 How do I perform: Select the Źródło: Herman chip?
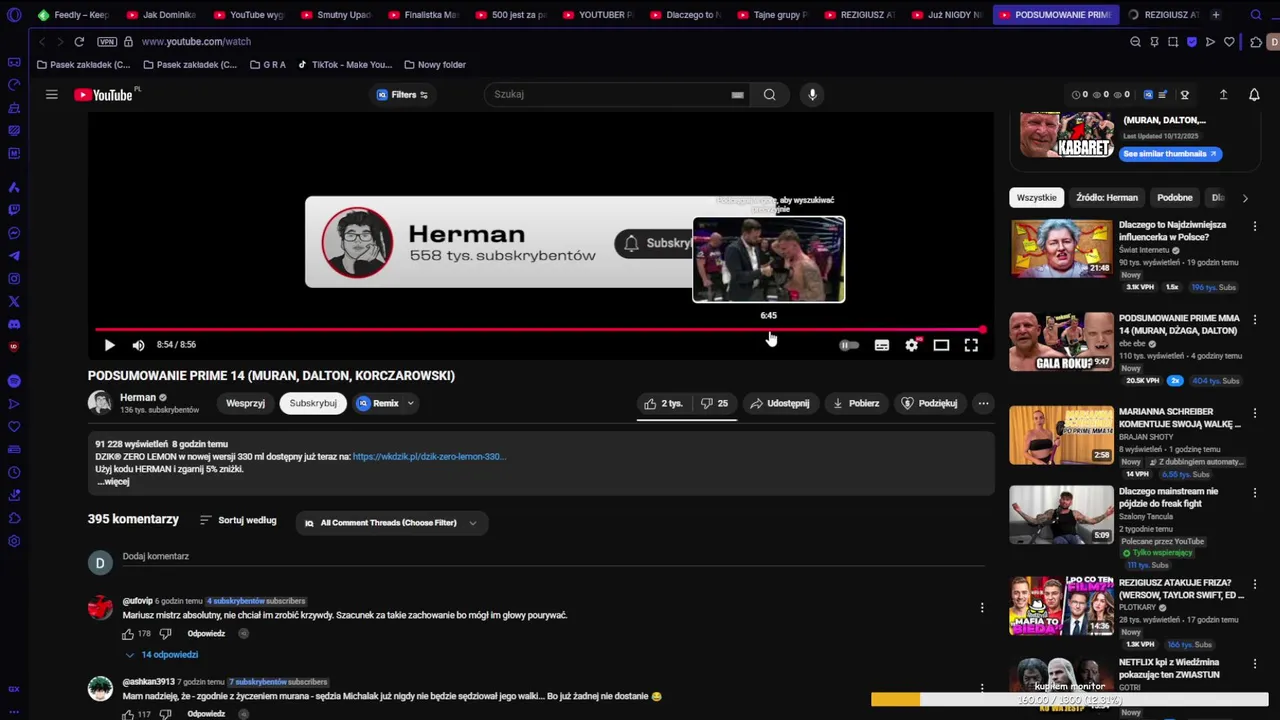tap(1107, 198)
